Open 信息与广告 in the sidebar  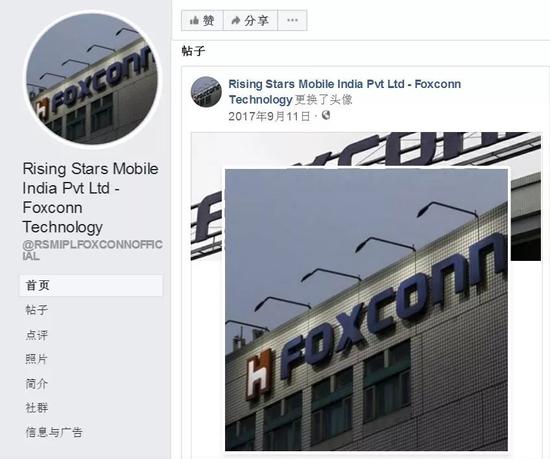click(x=54, y=432)
